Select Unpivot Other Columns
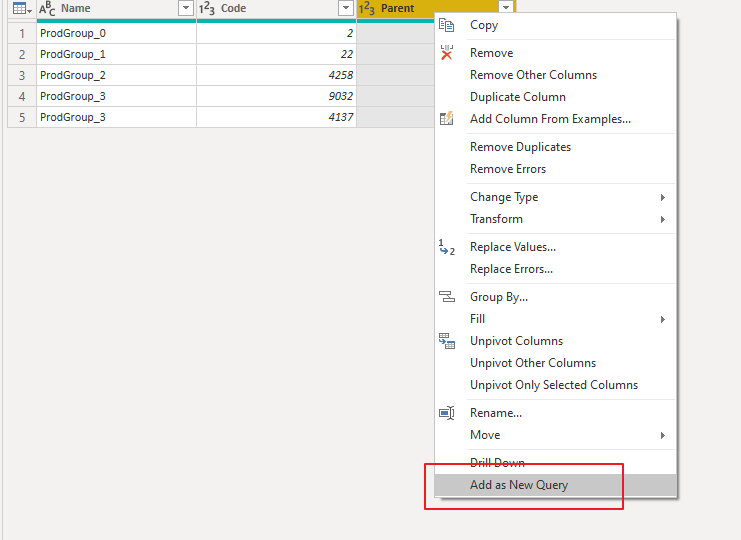This screenshot has height=540, width=741. coord(556,363)
